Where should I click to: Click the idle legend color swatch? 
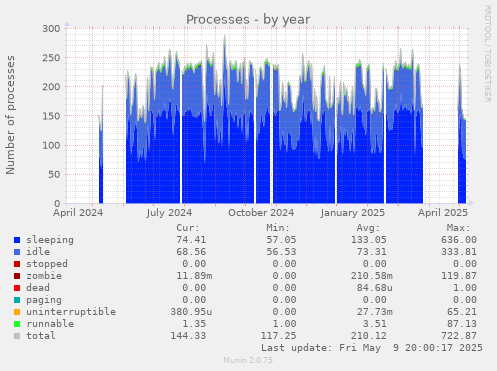coord(17,252)
